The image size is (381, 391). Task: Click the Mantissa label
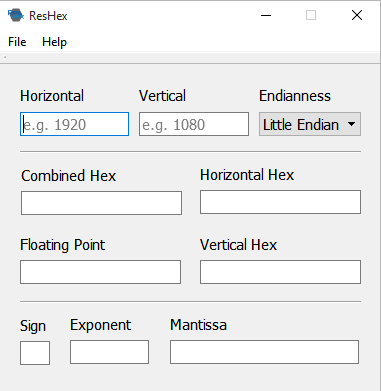pos(198,325)
